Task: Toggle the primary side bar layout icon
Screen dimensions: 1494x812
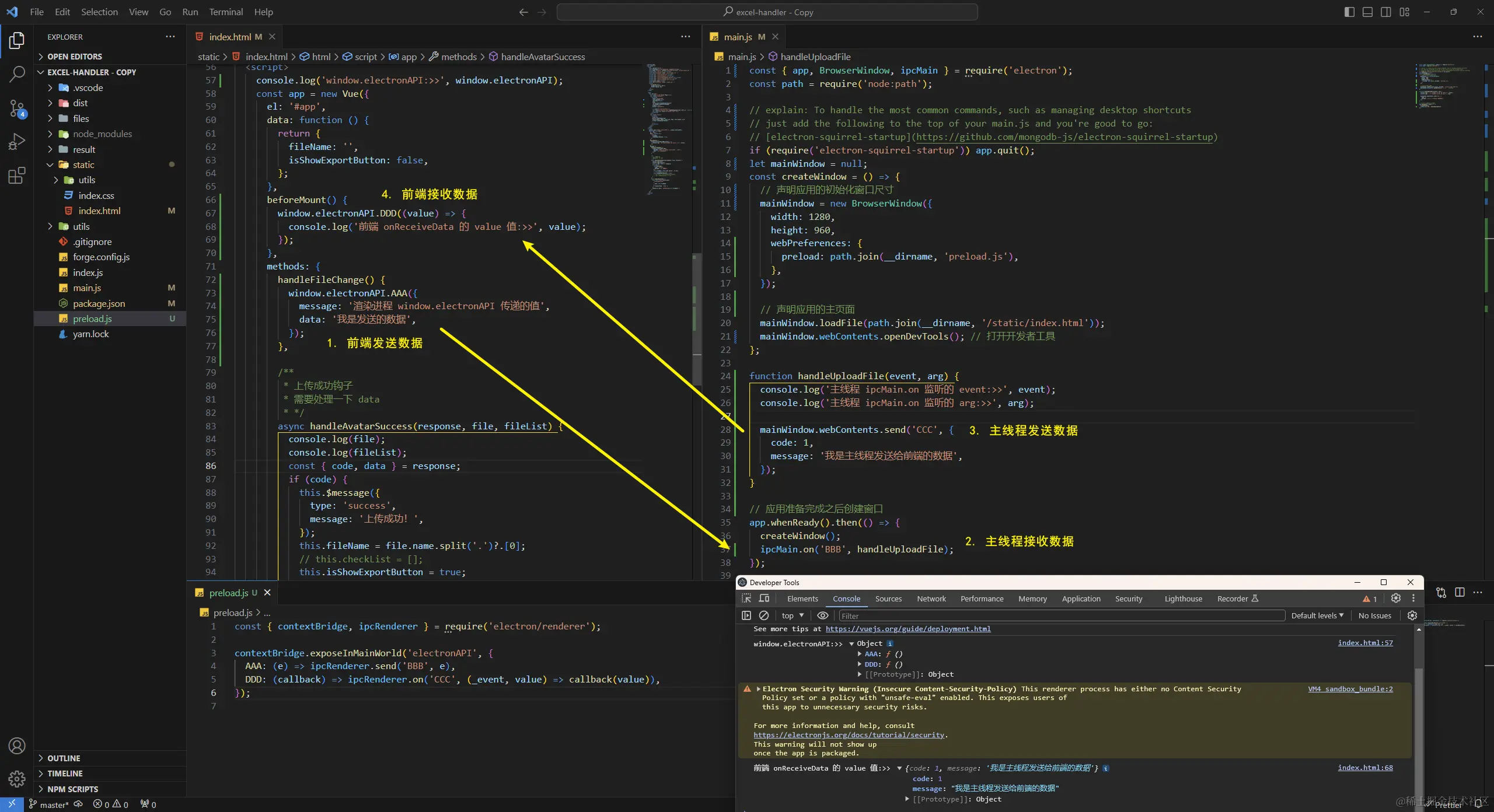Action: [x=1349, y=12]
